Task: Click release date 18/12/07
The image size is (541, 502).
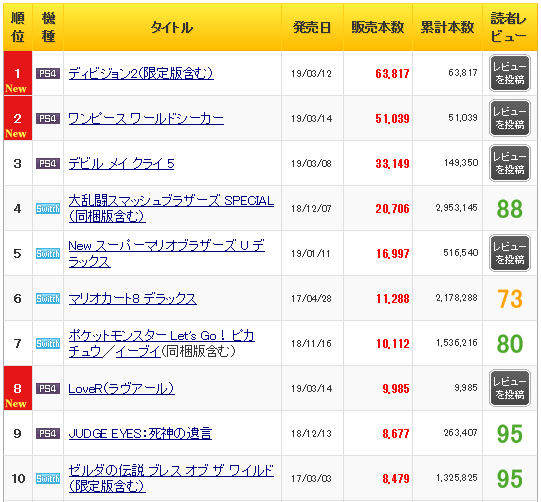Action: point(311,208)
